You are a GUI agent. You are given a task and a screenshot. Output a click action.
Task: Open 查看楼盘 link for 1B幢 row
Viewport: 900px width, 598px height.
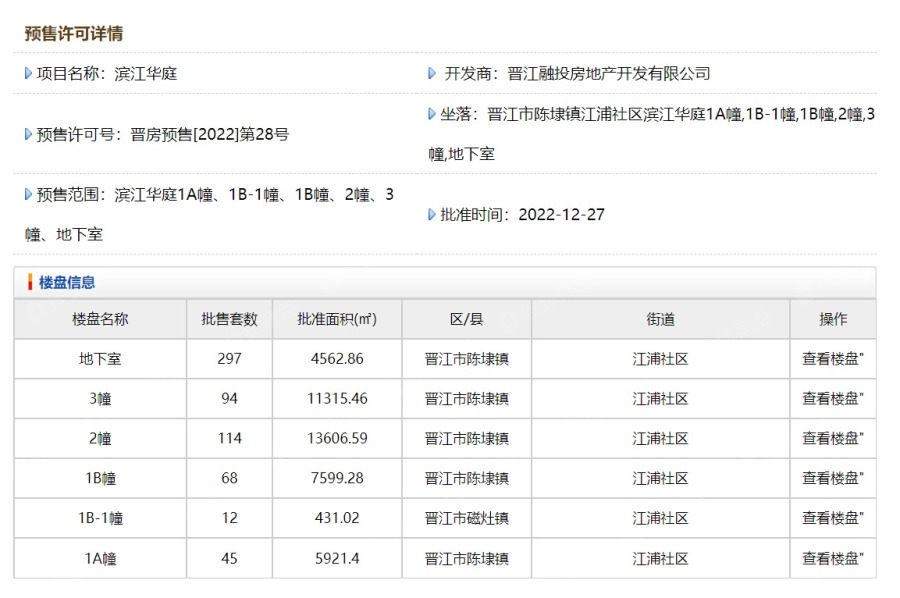point(832,478)
